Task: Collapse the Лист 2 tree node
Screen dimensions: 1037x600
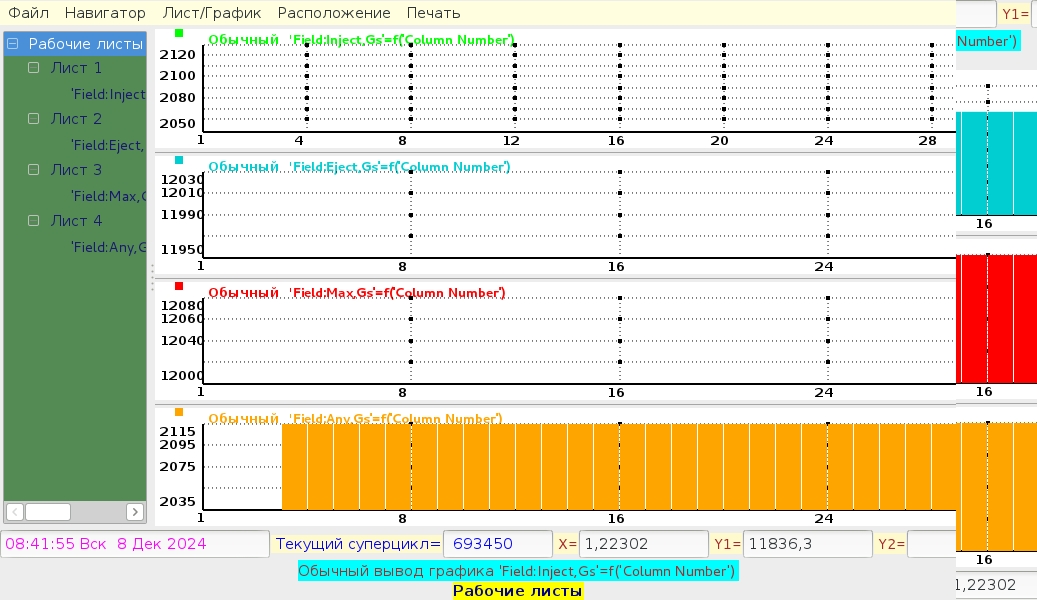Action: pyautogui.click(x=34, y=119)
